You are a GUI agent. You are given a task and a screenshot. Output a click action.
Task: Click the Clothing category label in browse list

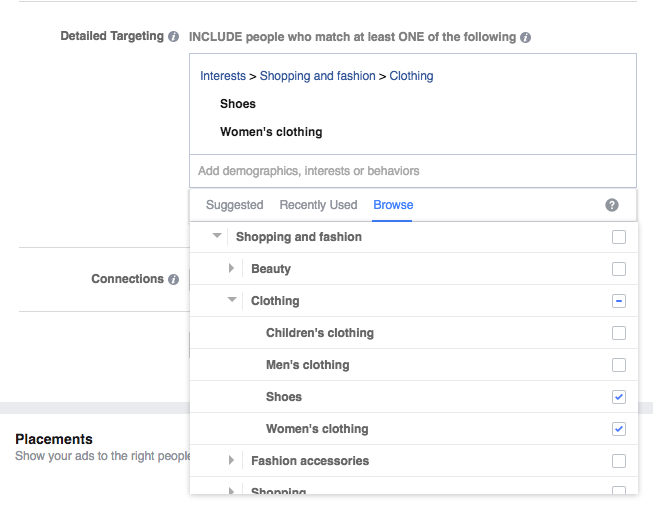(275, 301)
